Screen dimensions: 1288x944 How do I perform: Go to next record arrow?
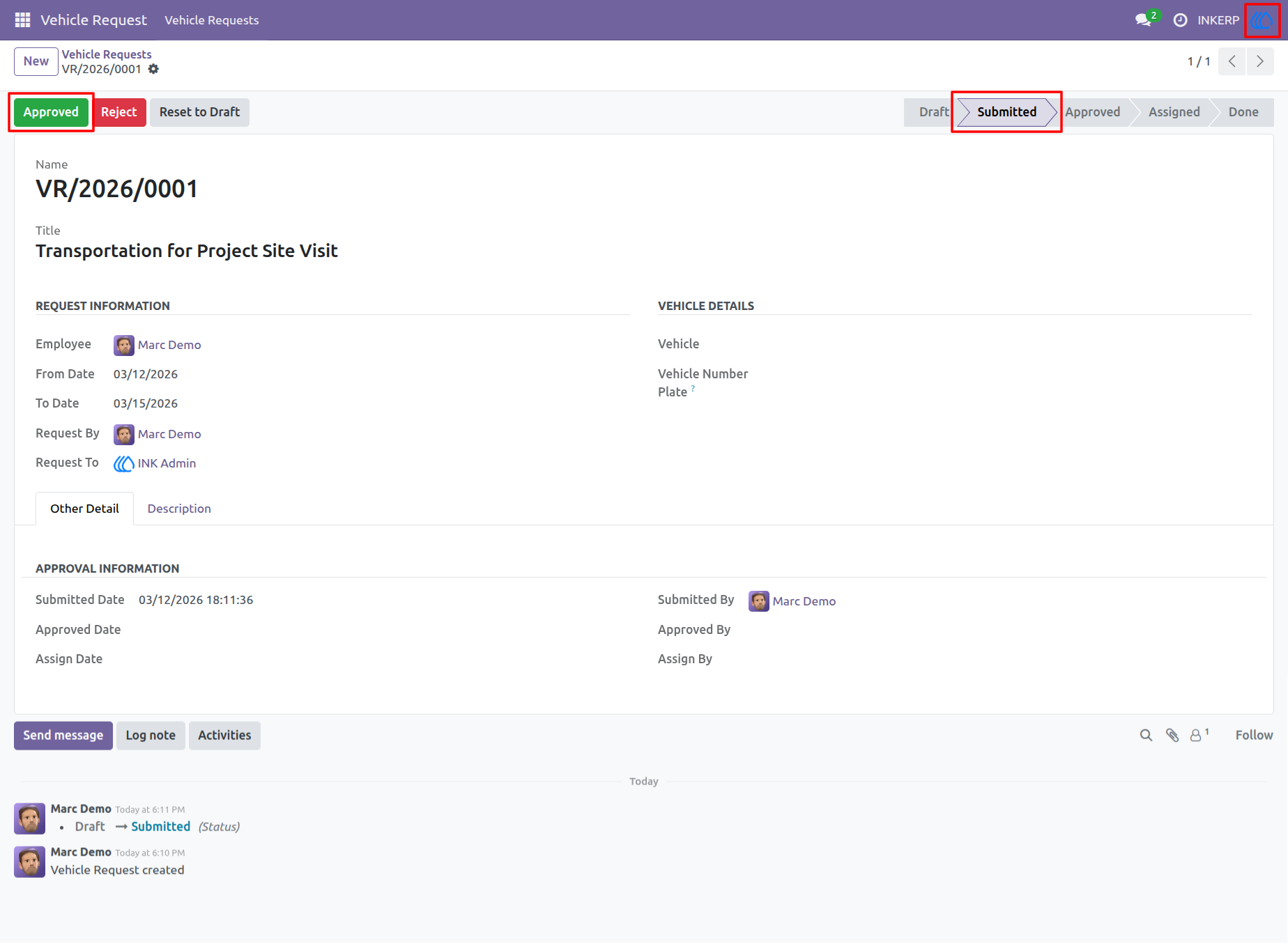click(1260, 61)
